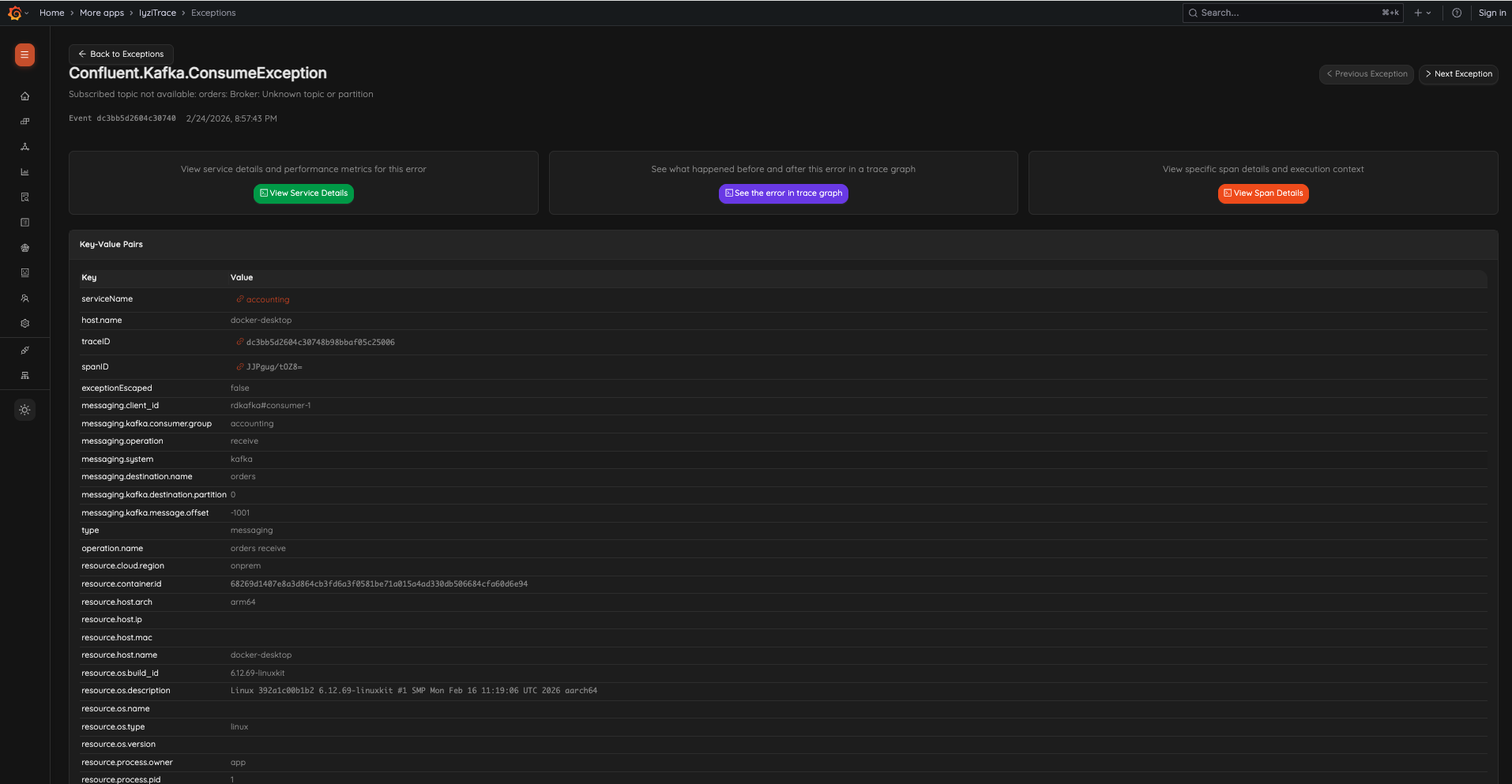
Task: Click the Grafana logo in top bar
Action: [14, 13]
